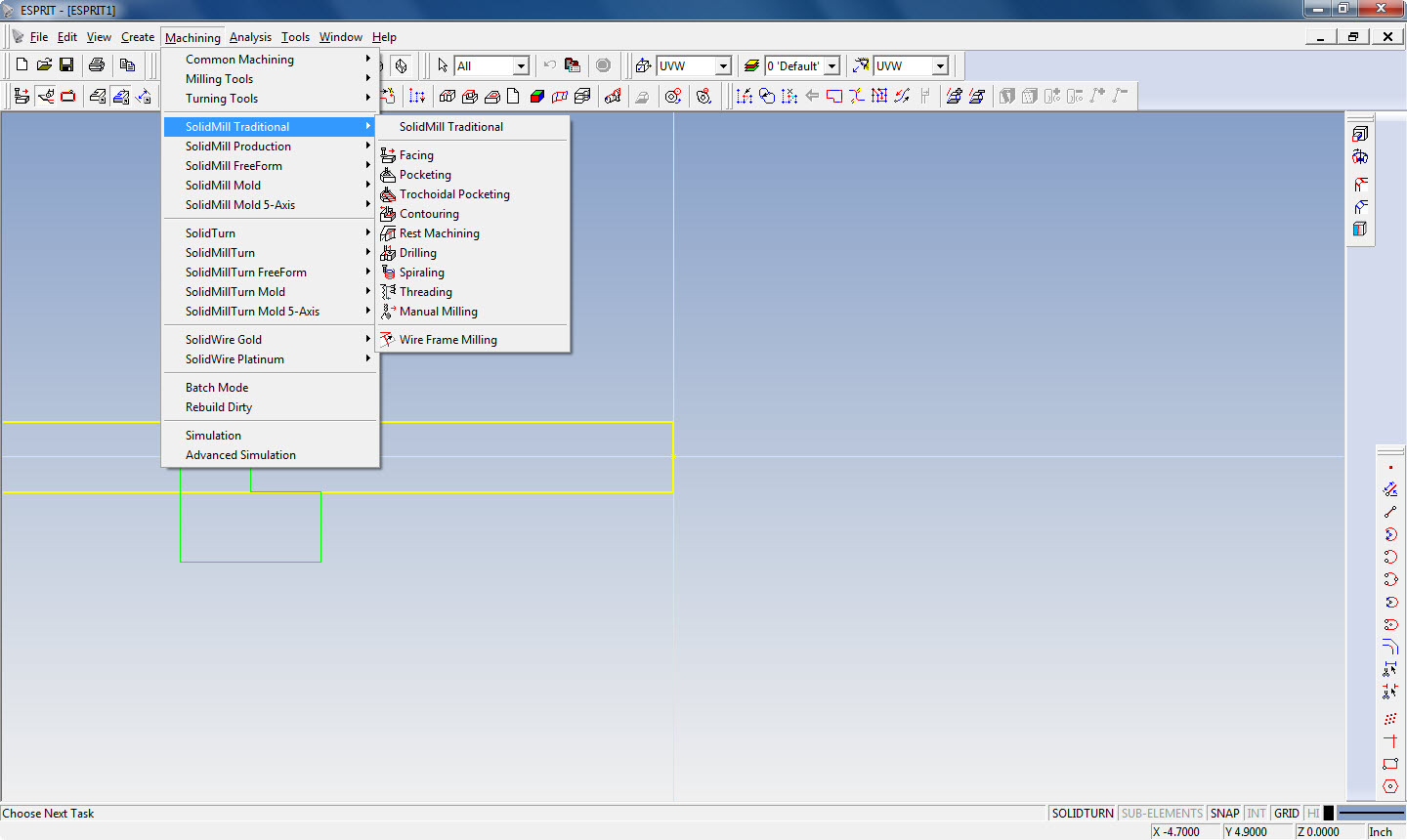Open the first UVW work plane dropdown
1407x840 pixels.
(x=723, y=65)
